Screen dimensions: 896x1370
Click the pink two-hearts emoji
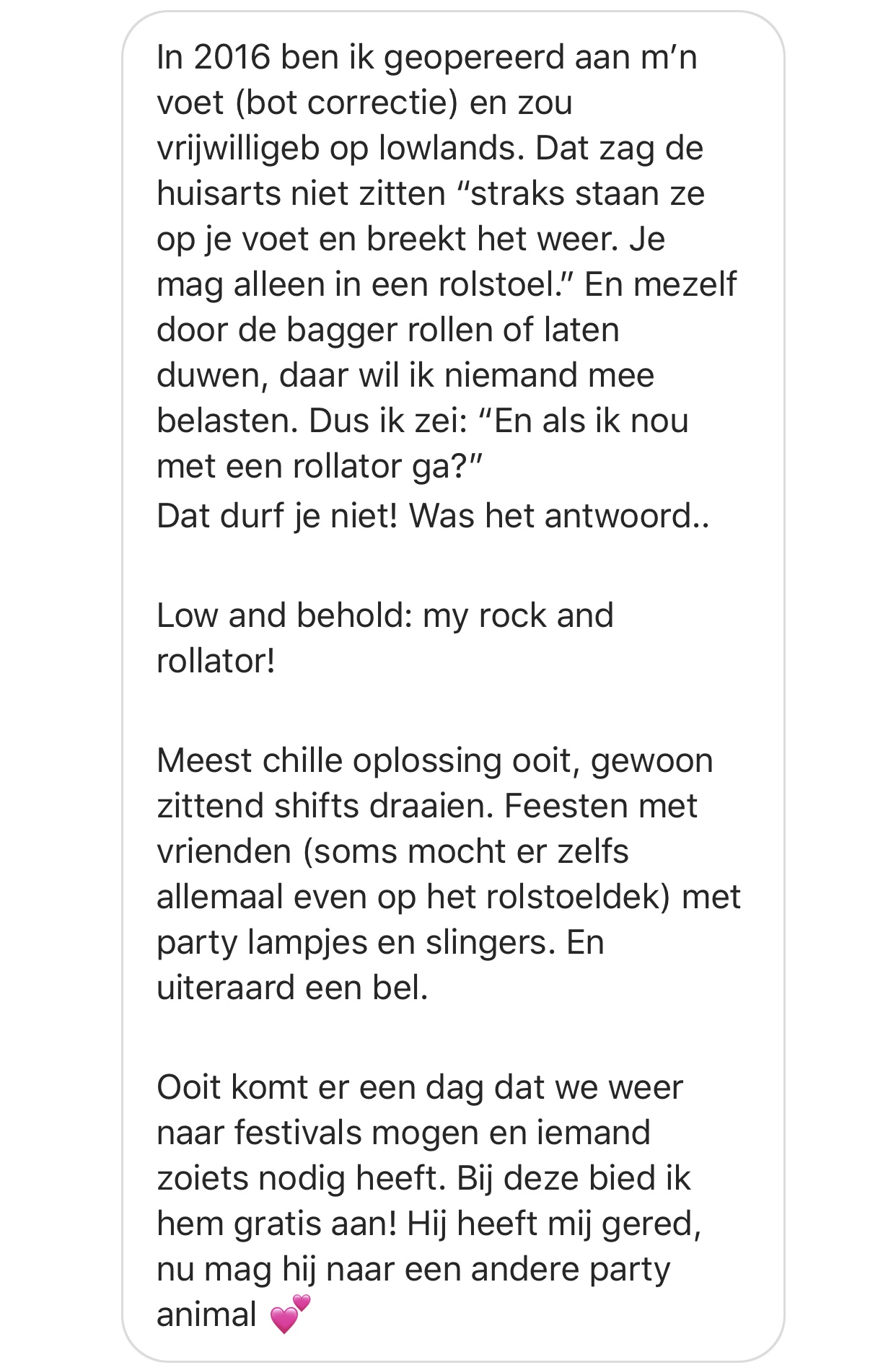(290, 1313)
